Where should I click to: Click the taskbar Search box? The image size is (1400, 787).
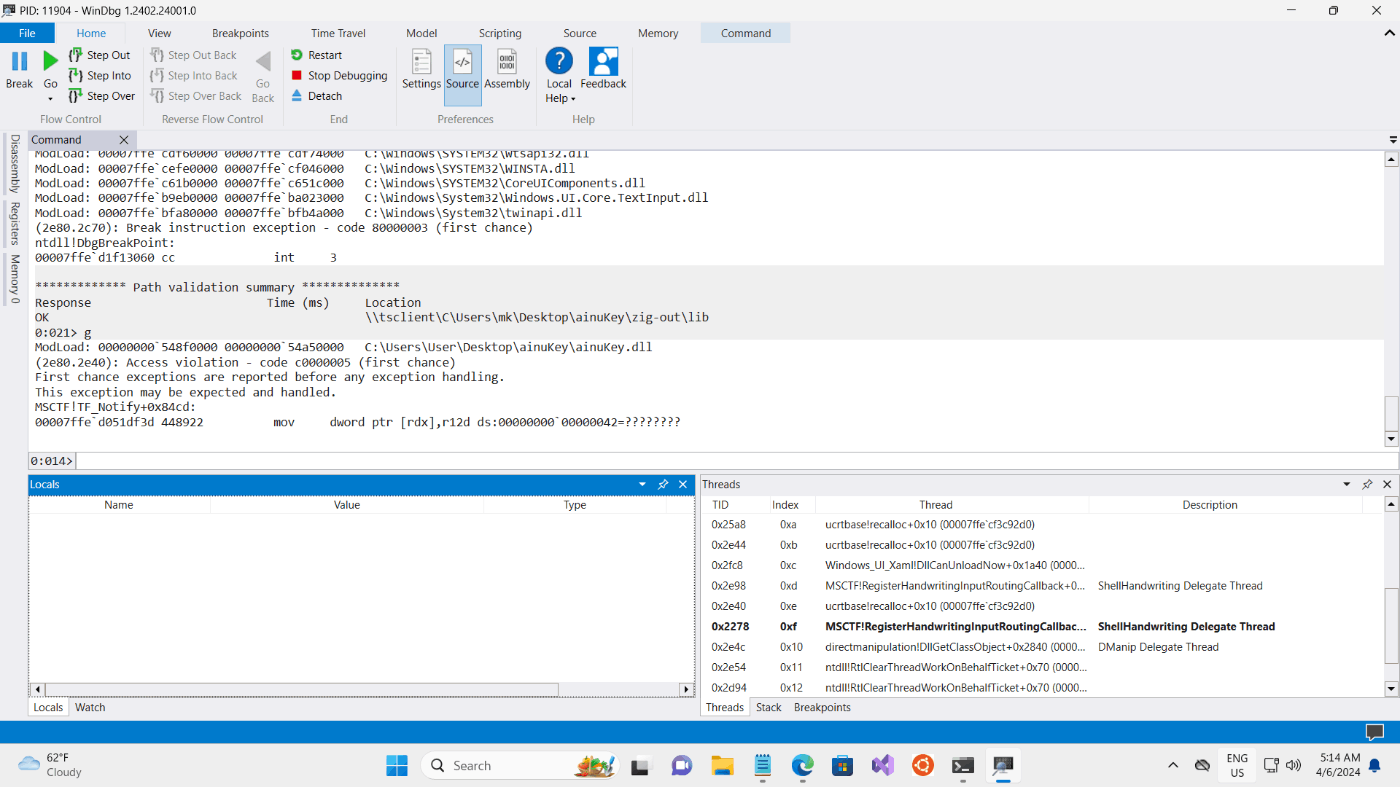[518, 765]
